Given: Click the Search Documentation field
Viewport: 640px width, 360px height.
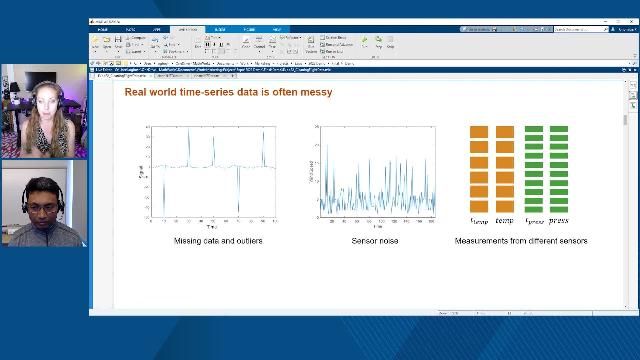Looking at the screenshot, I should (581, 29).
